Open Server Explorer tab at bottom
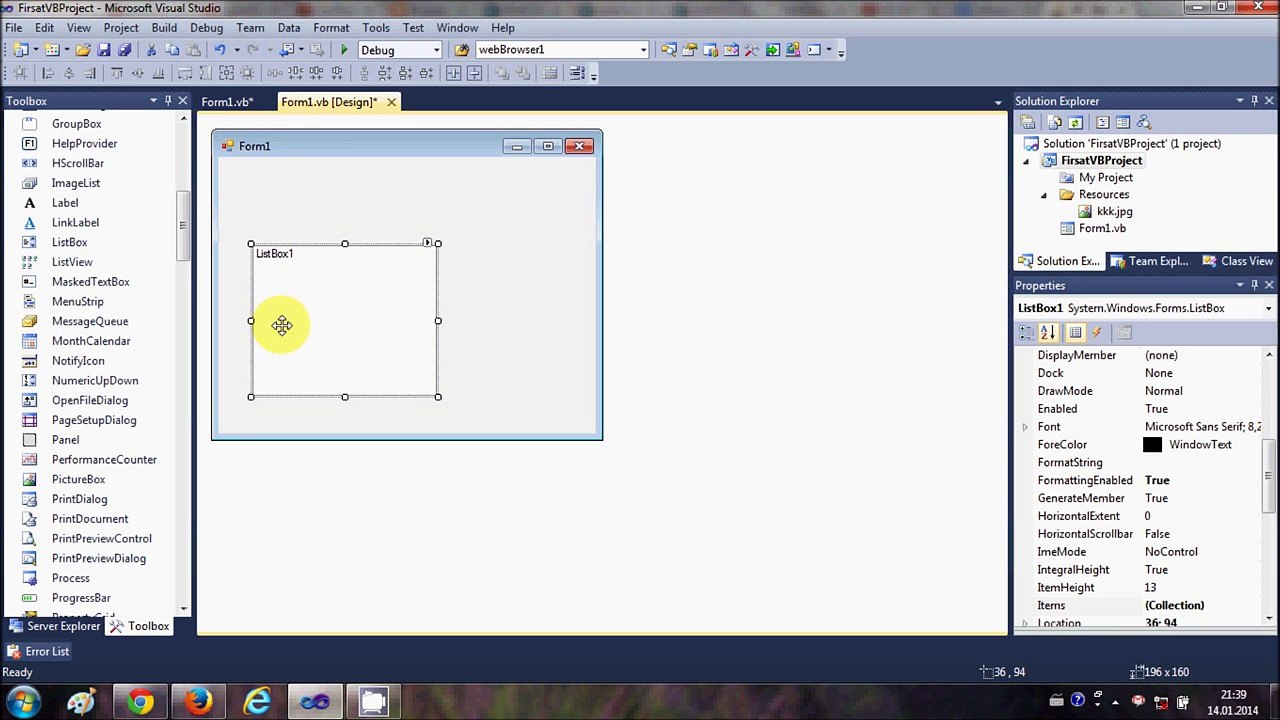The height and width of the screenshot is (720, 1280). click(54, 626)
